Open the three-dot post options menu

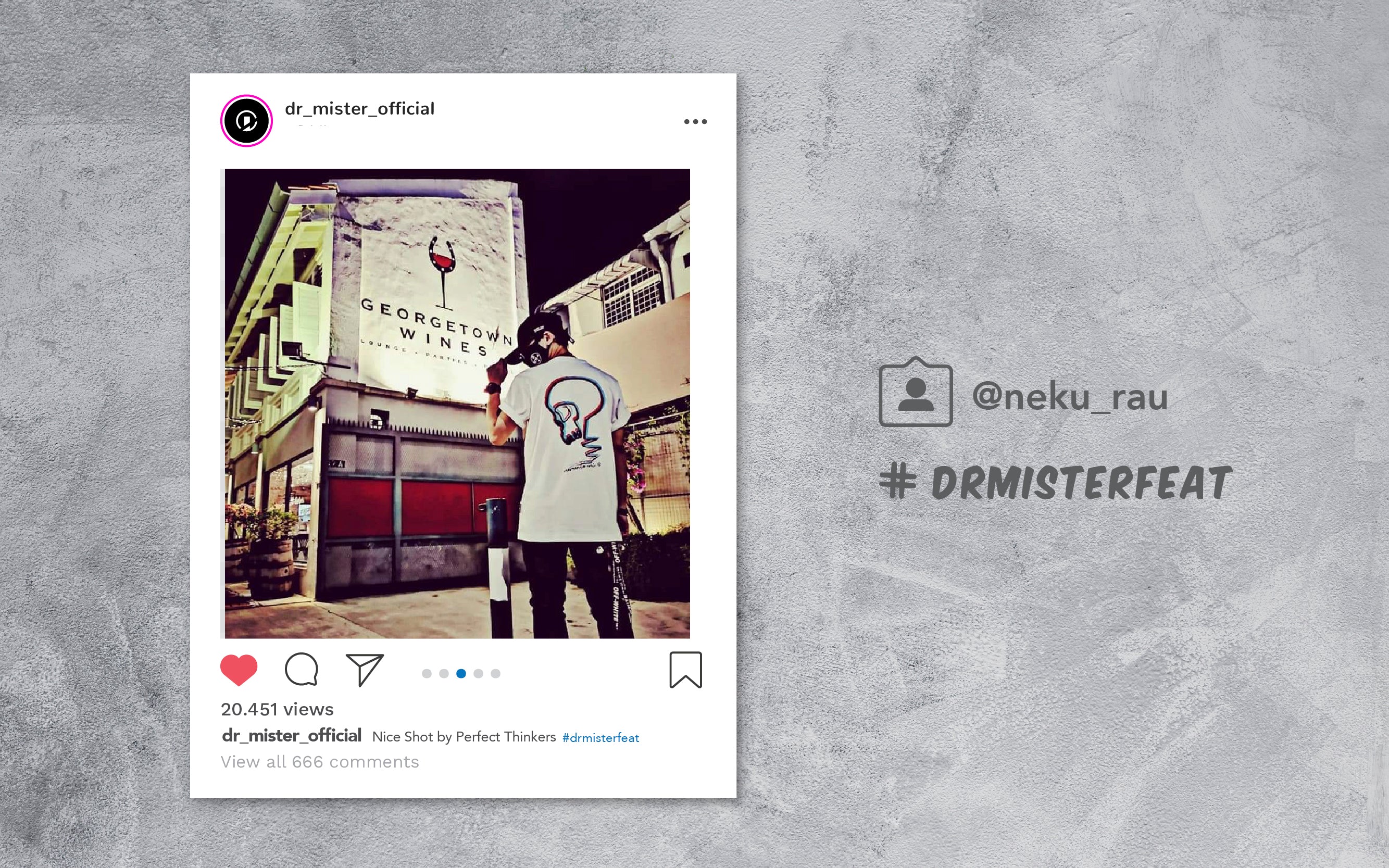coord(695,121)
